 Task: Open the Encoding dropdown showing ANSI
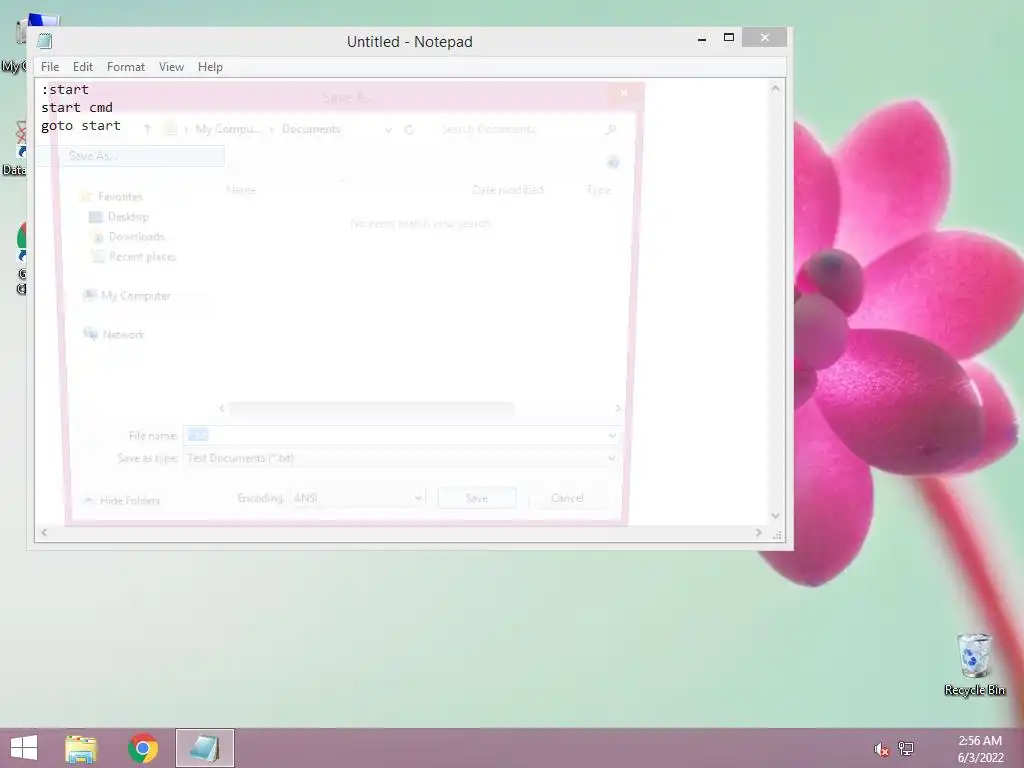(x=357, y=498)
